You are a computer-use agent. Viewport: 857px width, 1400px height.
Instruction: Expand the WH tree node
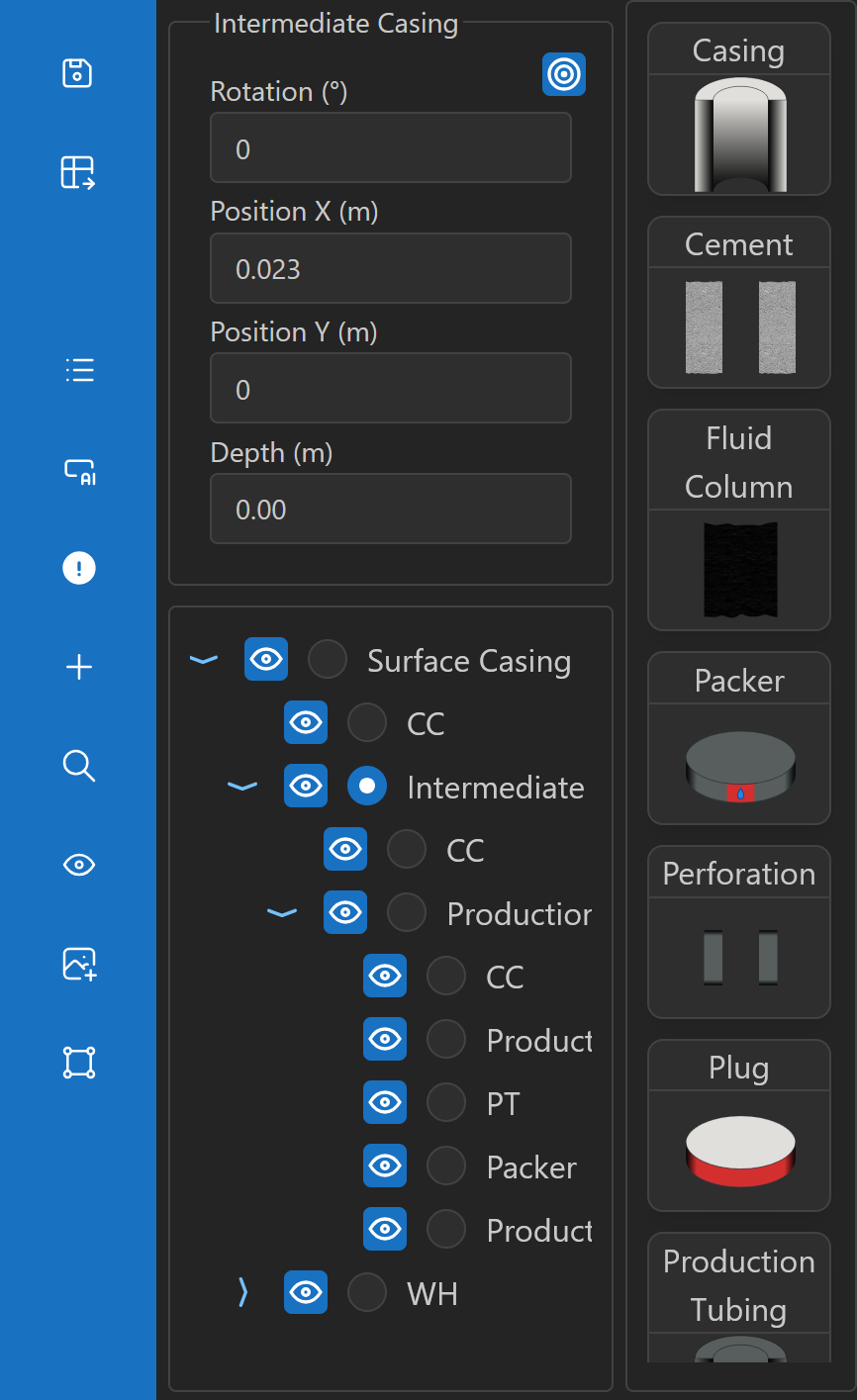coord(243,1293)
